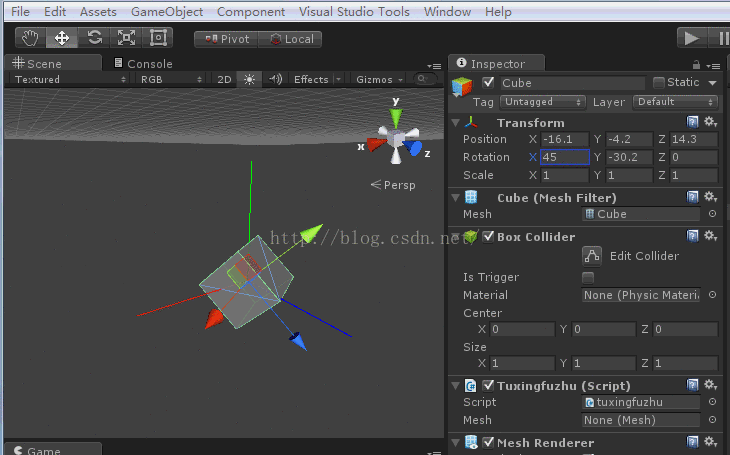Toggle Pivot/Center handle position
Viewport: 730px width, 455px height.
pos(226,39)
